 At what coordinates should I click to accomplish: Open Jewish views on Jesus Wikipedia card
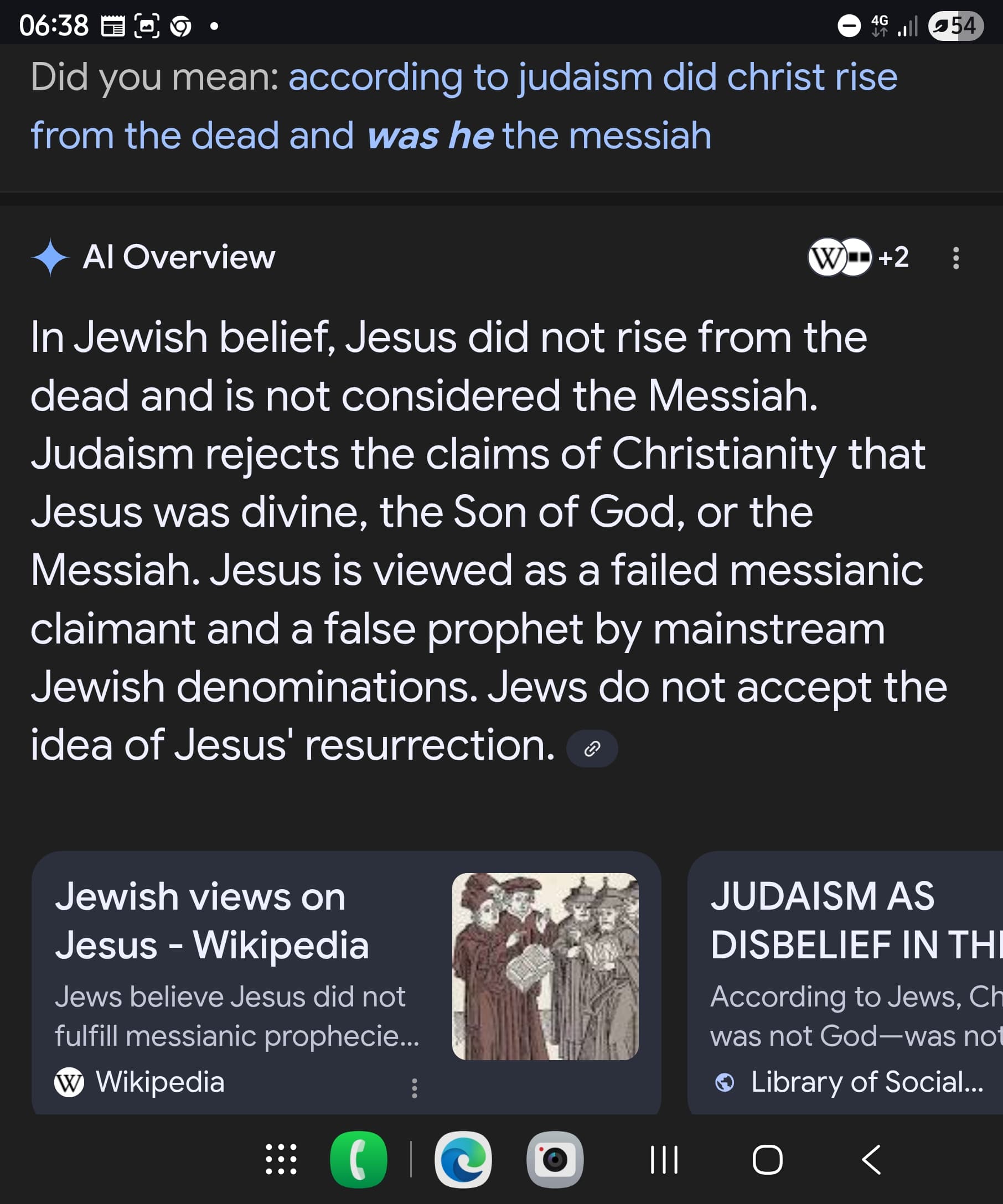point(346,983)
